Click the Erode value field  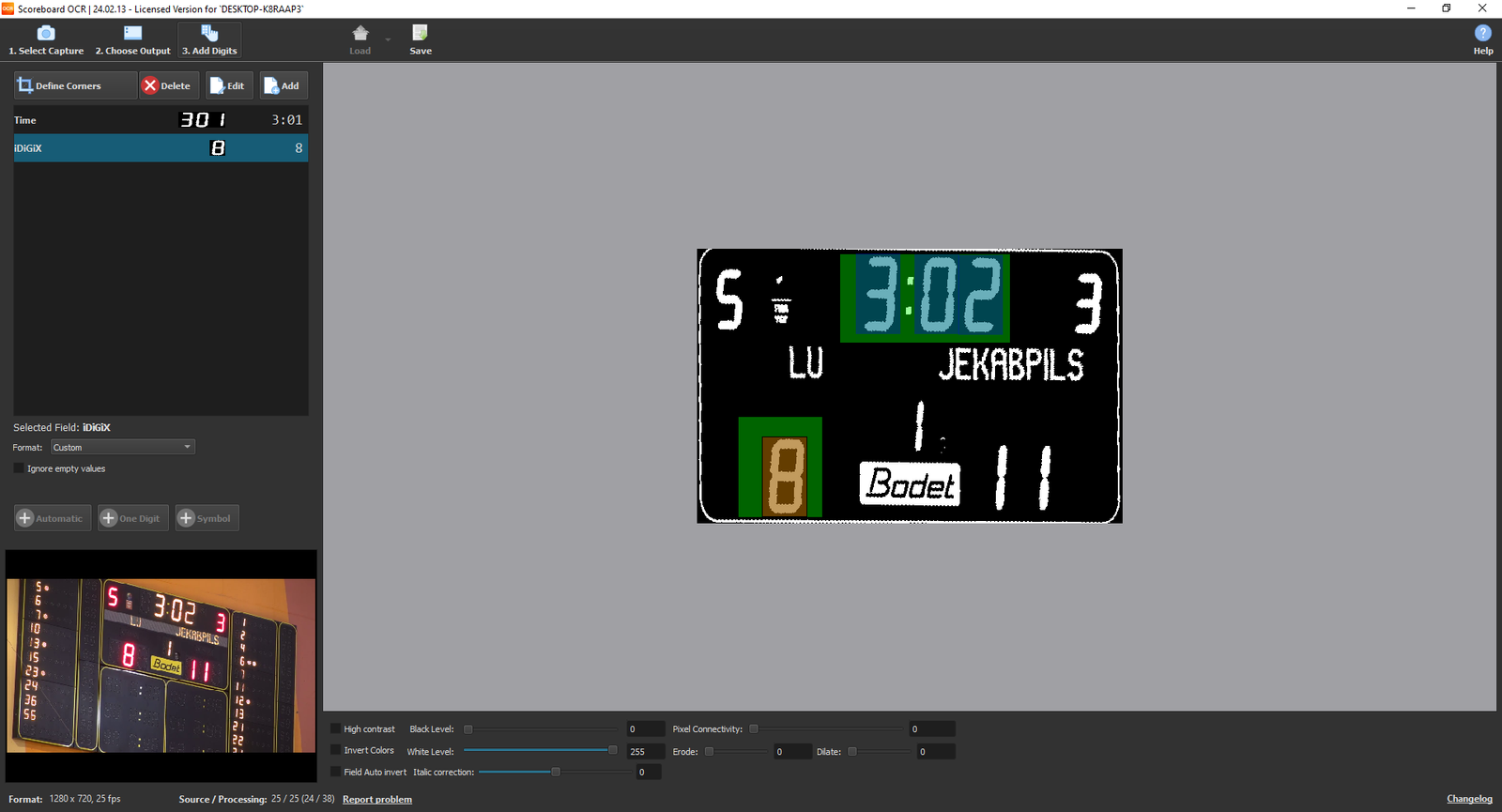[x=793, y=752]
